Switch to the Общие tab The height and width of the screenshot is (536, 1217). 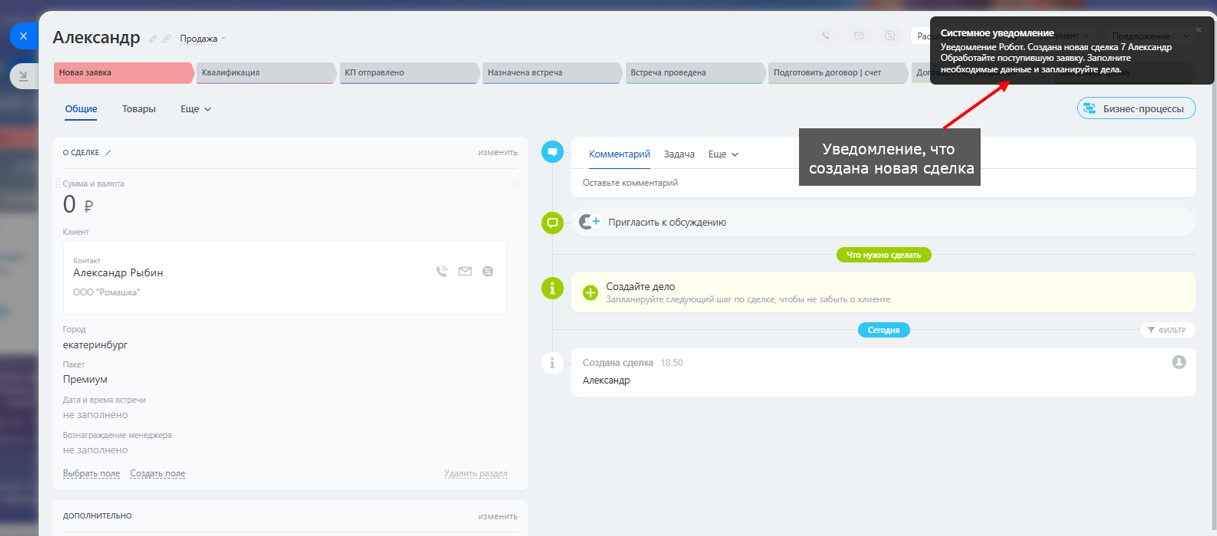click(81, 109)
